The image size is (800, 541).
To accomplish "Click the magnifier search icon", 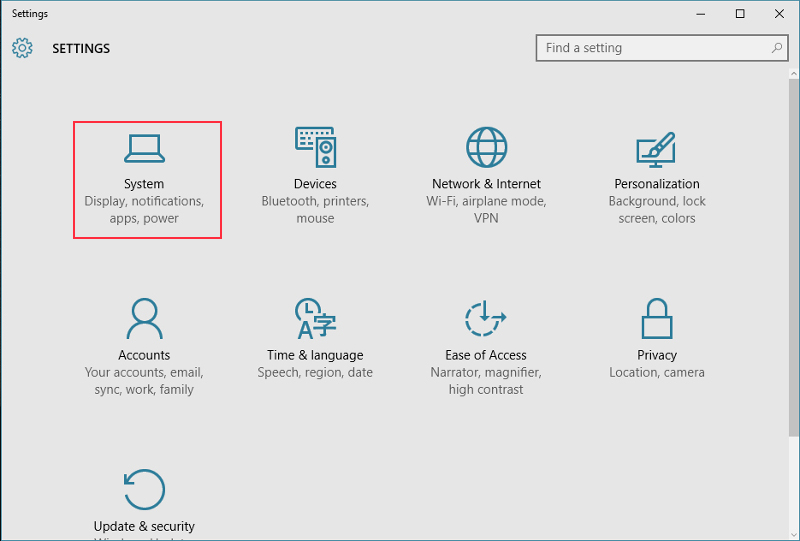I will click(x=777, y=48).
